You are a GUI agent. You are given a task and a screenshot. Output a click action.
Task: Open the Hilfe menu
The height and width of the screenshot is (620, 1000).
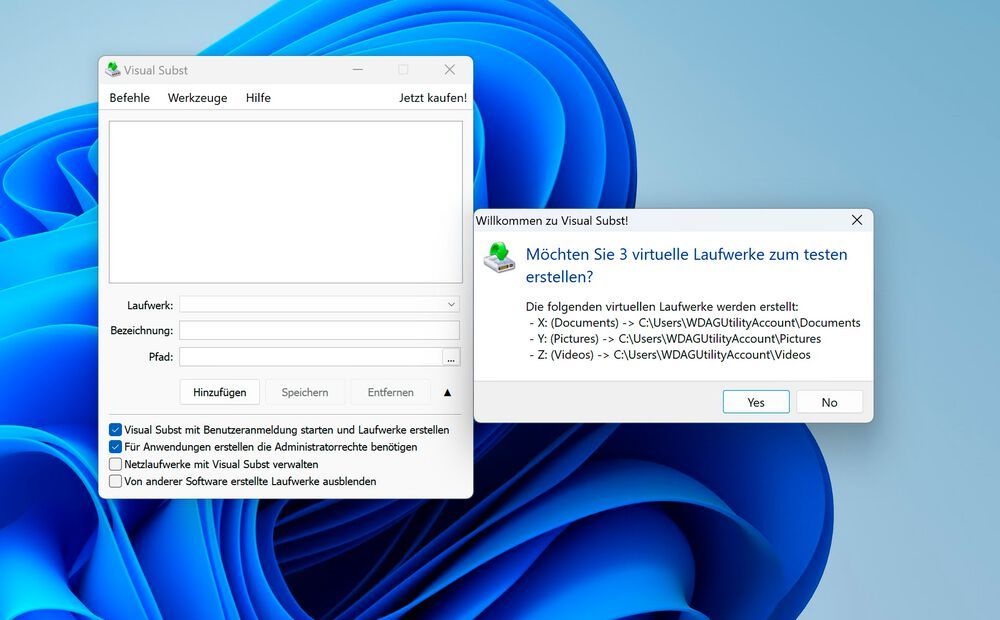[257, 97]
